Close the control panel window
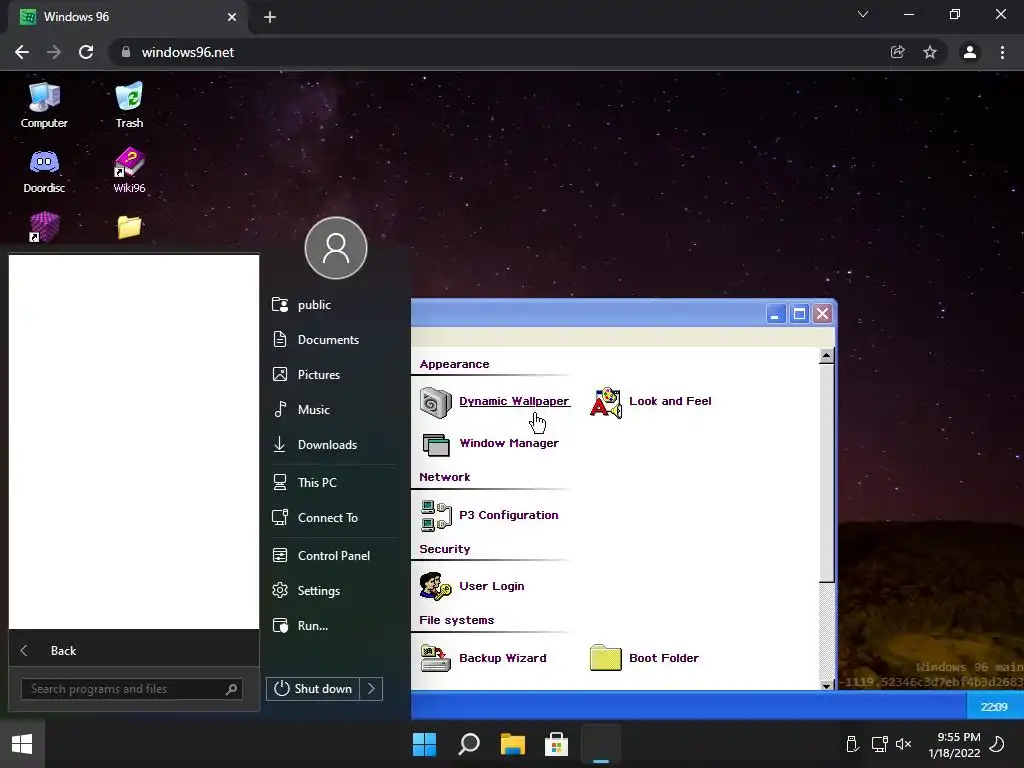This screenshot has width=1024, height=768. click(x=822, y=314)
